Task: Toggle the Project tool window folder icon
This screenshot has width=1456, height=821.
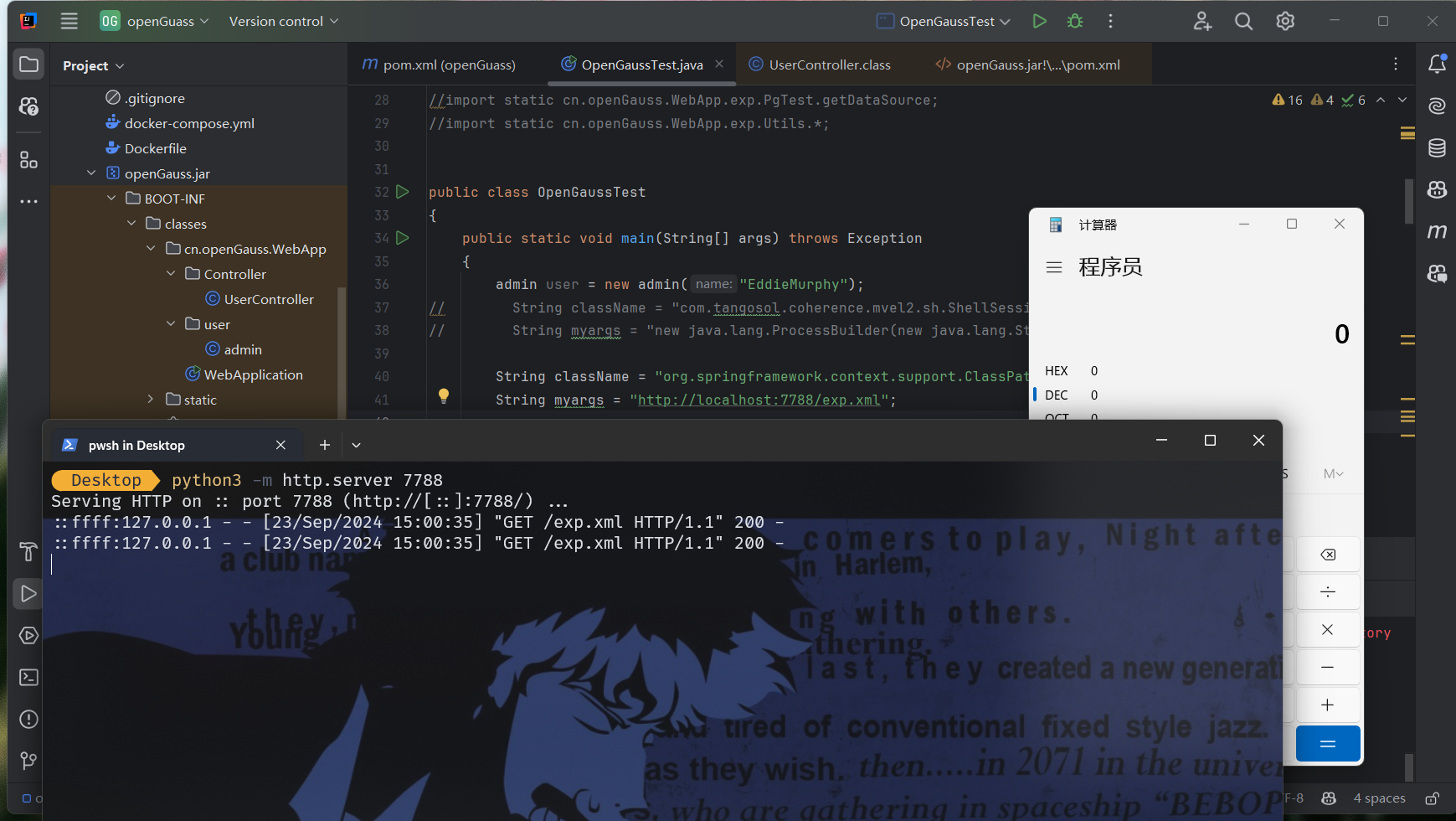Action: point(28,65)
